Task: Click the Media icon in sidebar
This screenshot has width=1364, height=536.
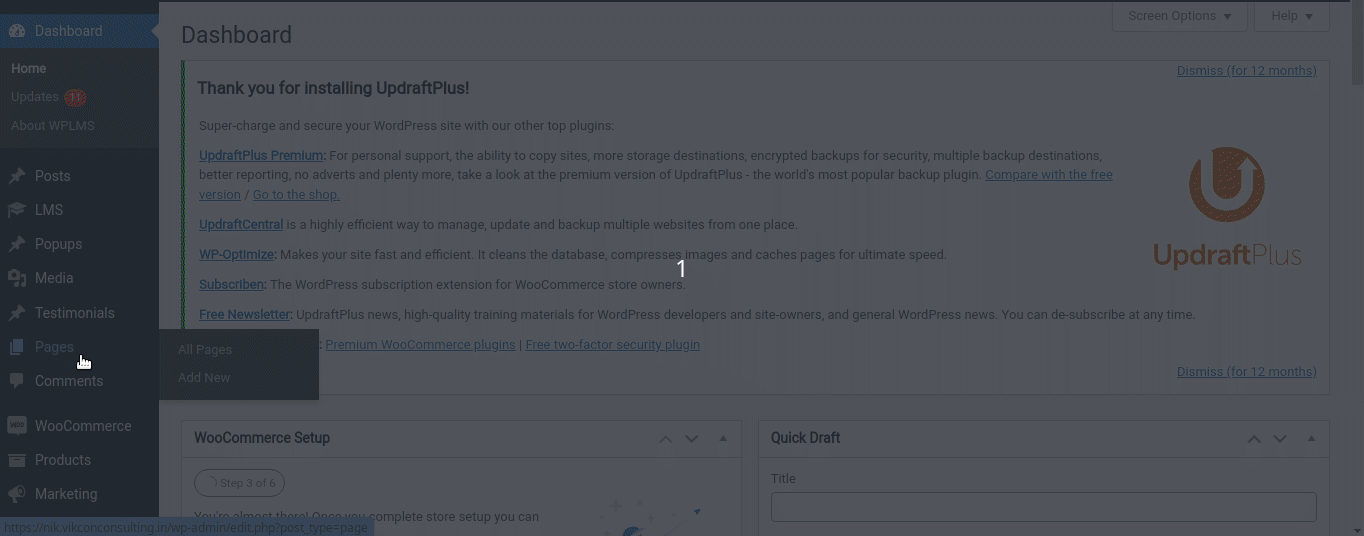Action: (17, 278)
